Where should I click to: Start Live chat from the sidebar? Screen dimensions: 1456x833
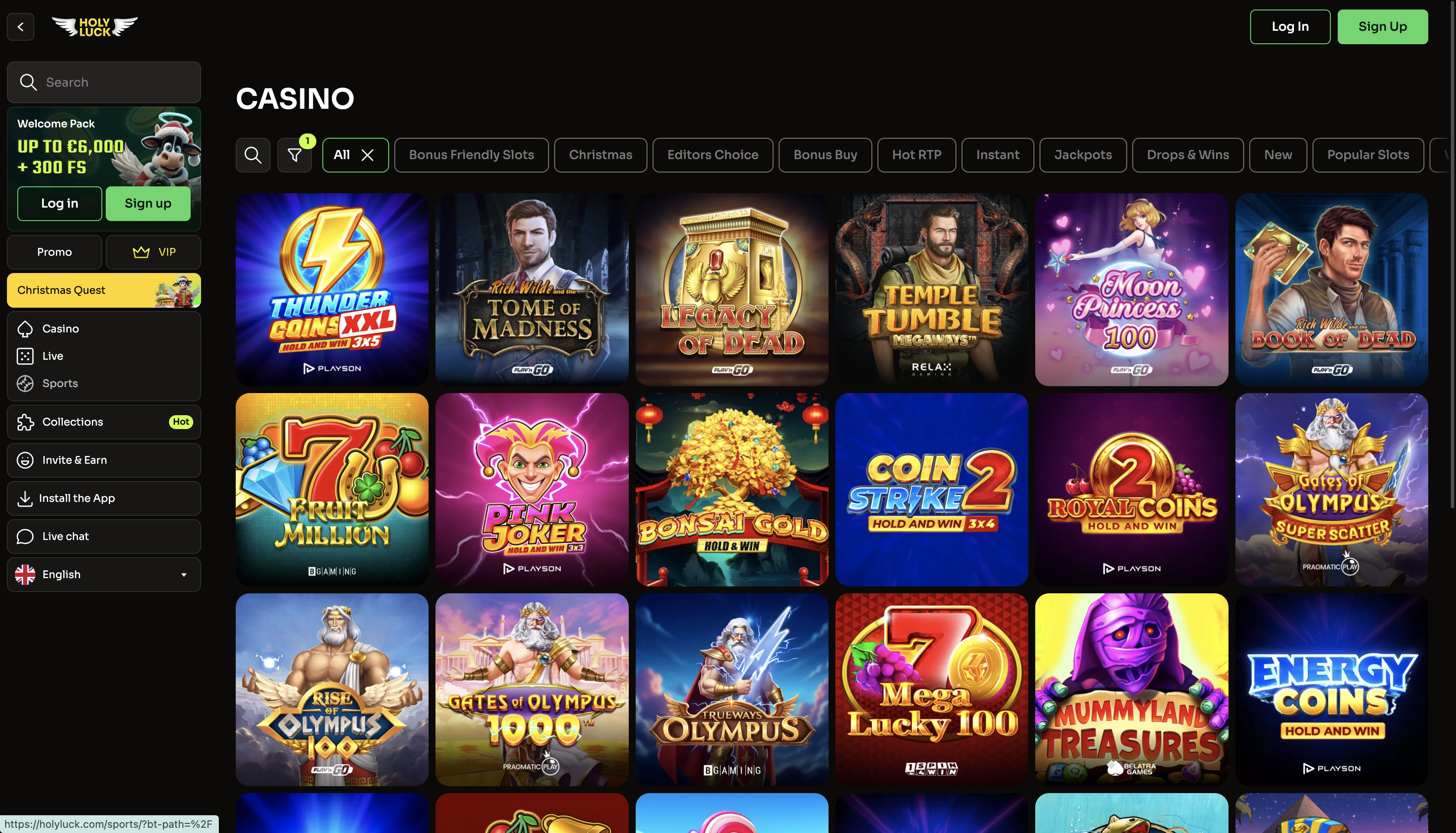[104, 536]
